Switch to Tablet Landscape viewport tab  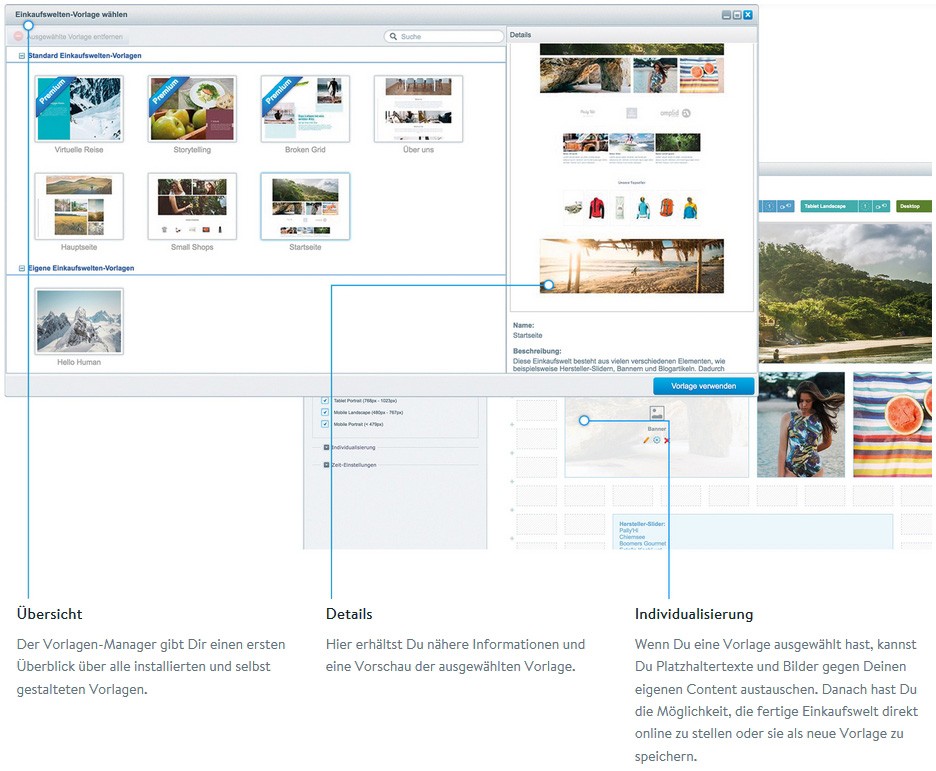coord(827,206)
